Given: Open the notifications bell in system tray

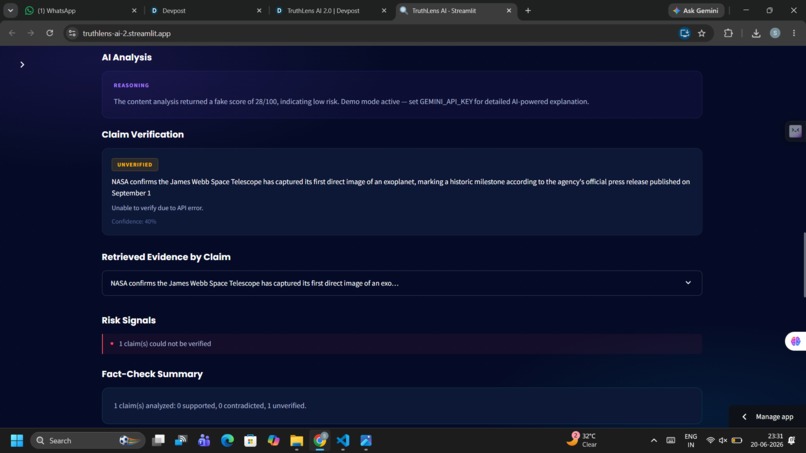Looking at the screenshot, I should (x=792, y=441).
